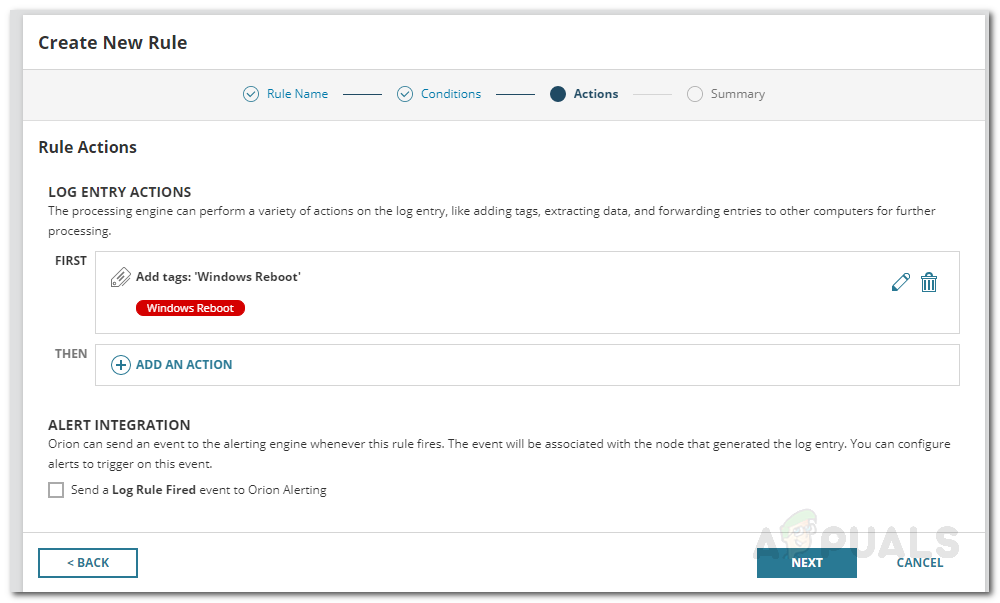The image size is (1000, 603).
Task: Click the ADD AN ACTION link text
Action: tap(184, 365)
